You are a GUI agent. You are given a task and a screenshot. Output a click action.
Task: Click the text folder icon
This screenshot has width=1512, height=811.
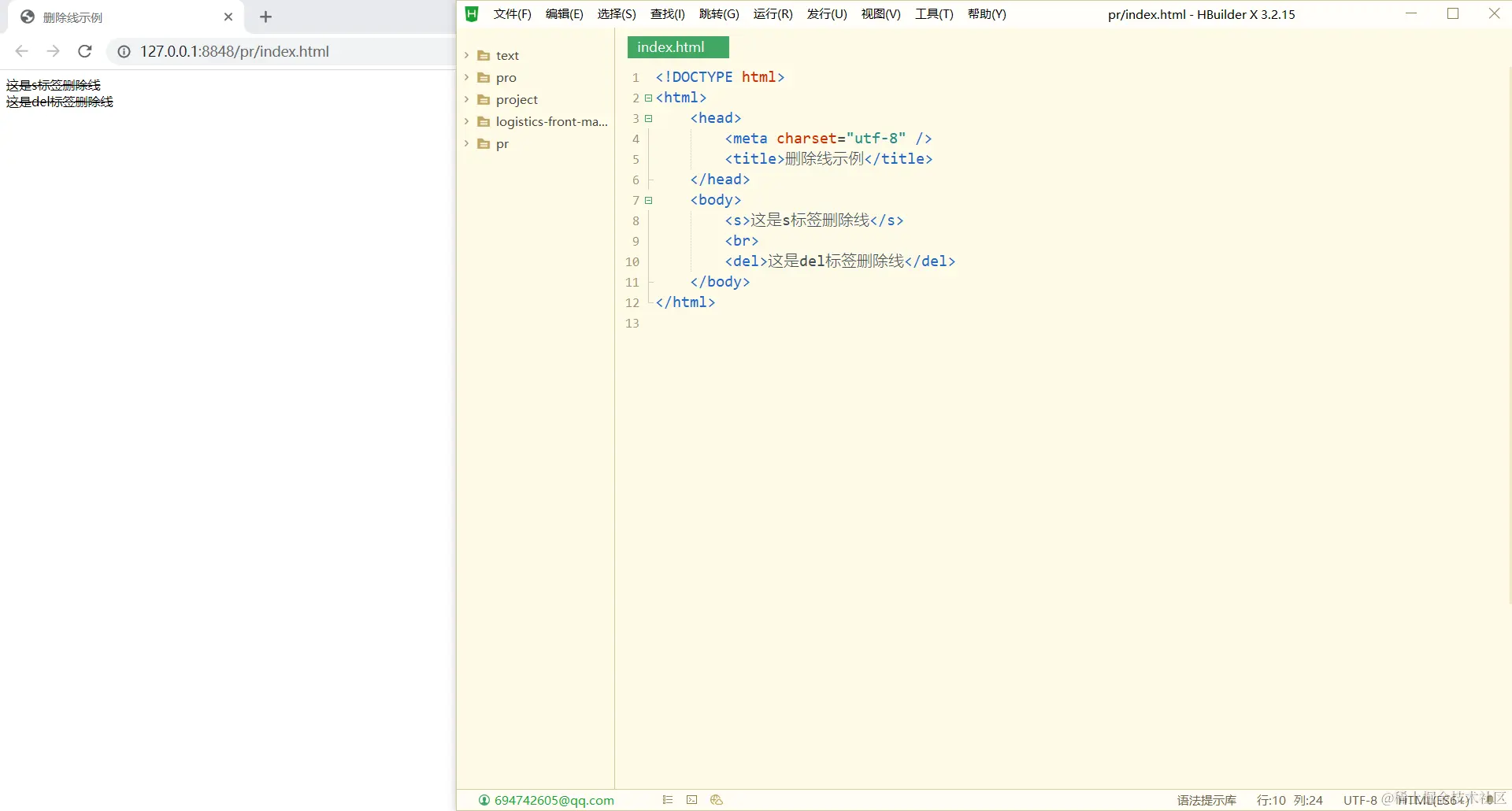coord(484,56)
